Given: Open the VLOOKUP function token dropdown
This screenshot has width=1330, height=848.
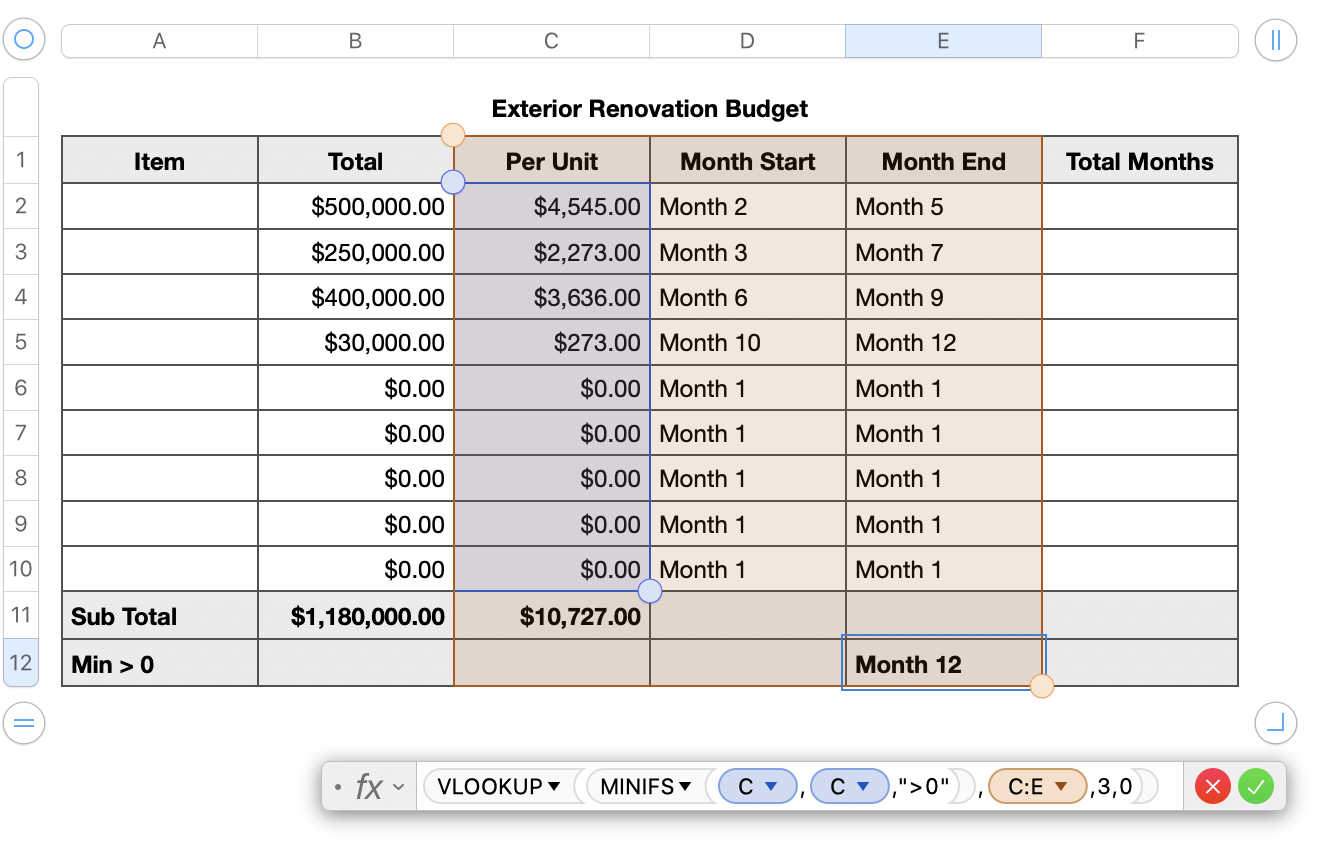Looking at the screenshot, I should click(x=553, y=787).
